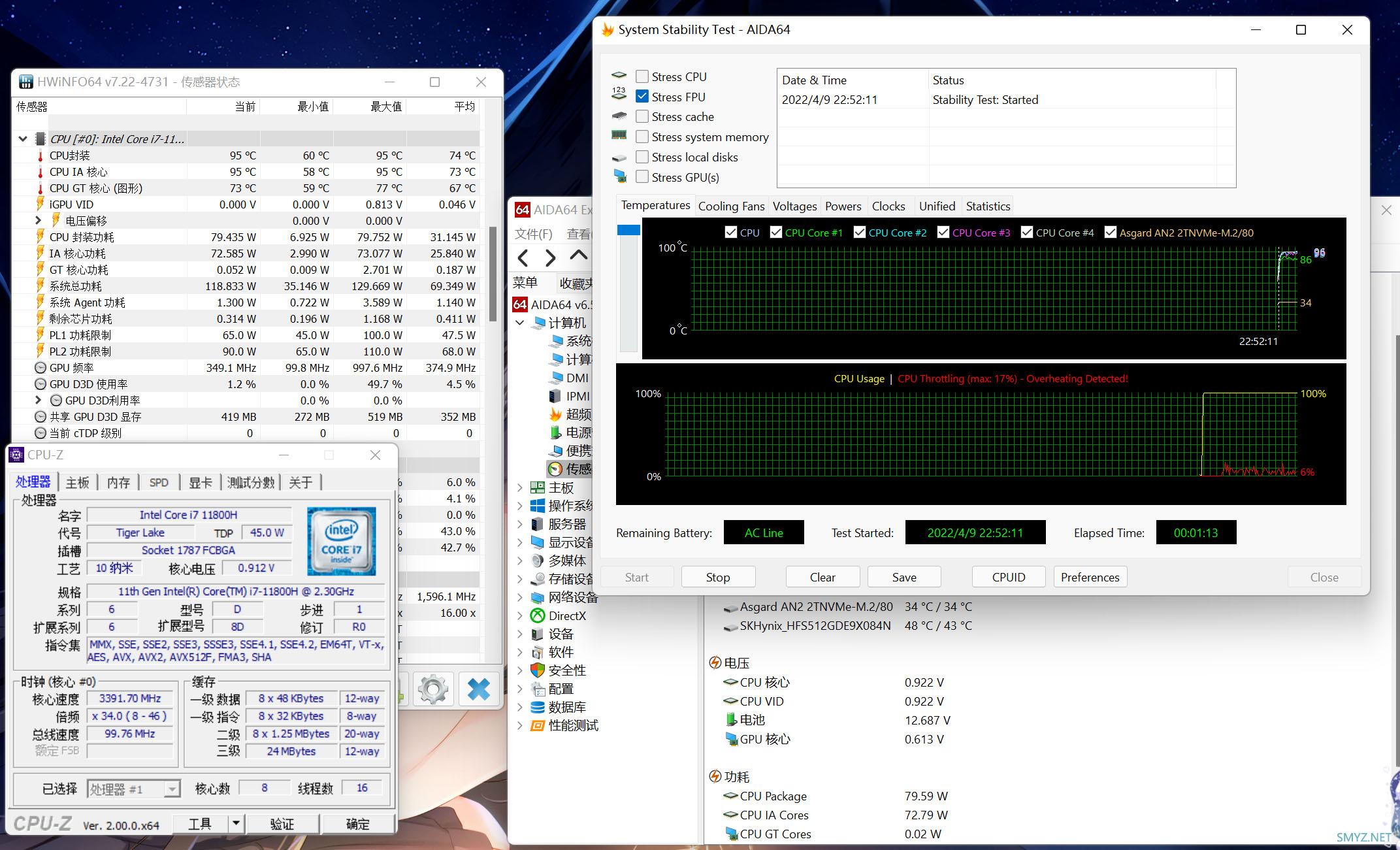Select the 操作系统 Windows icon in AIDA64 tree
Screen dimensions: 1400x850
coord(538,506)
